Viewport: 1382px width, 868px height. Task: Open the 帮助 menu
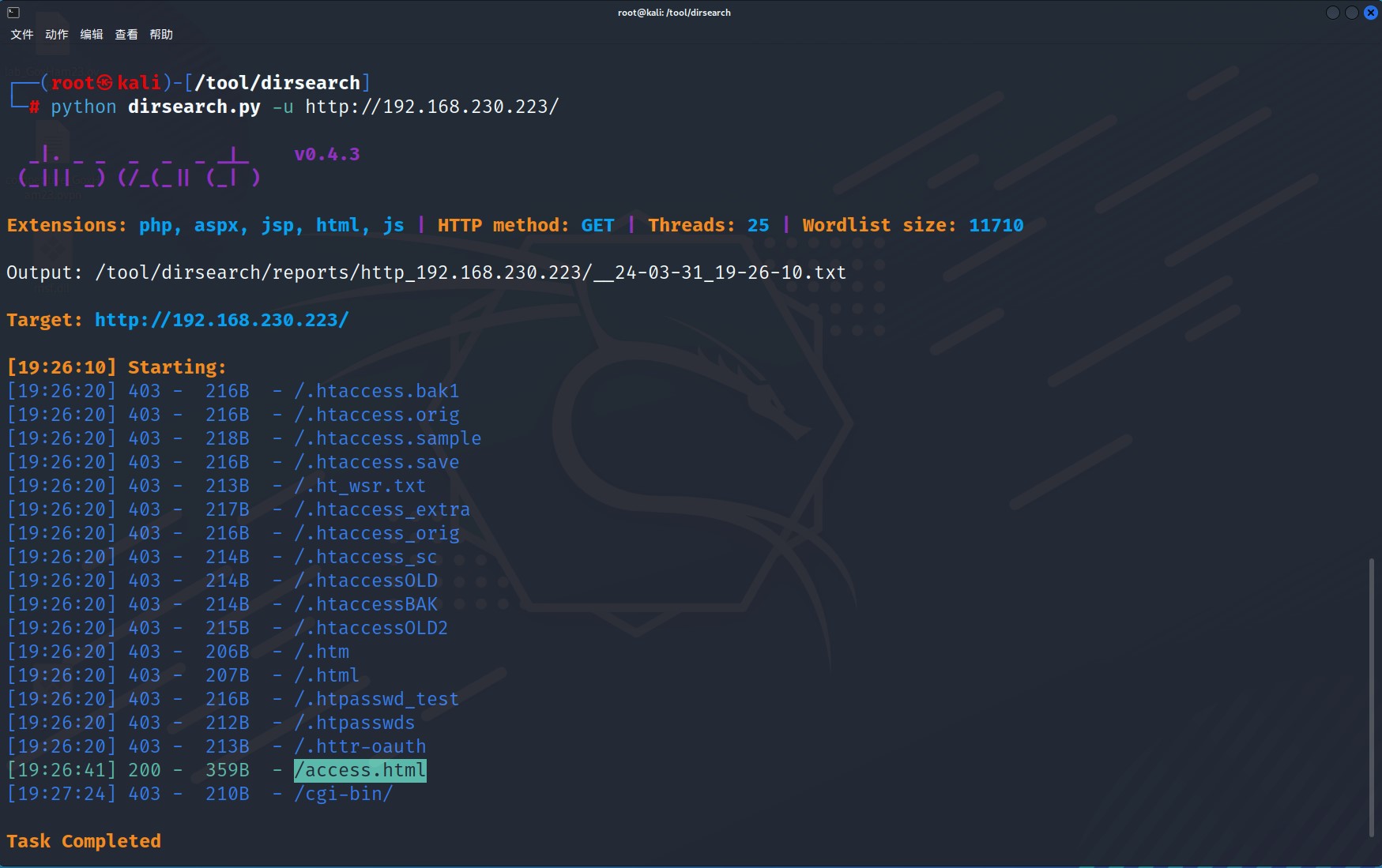[161, 35]
